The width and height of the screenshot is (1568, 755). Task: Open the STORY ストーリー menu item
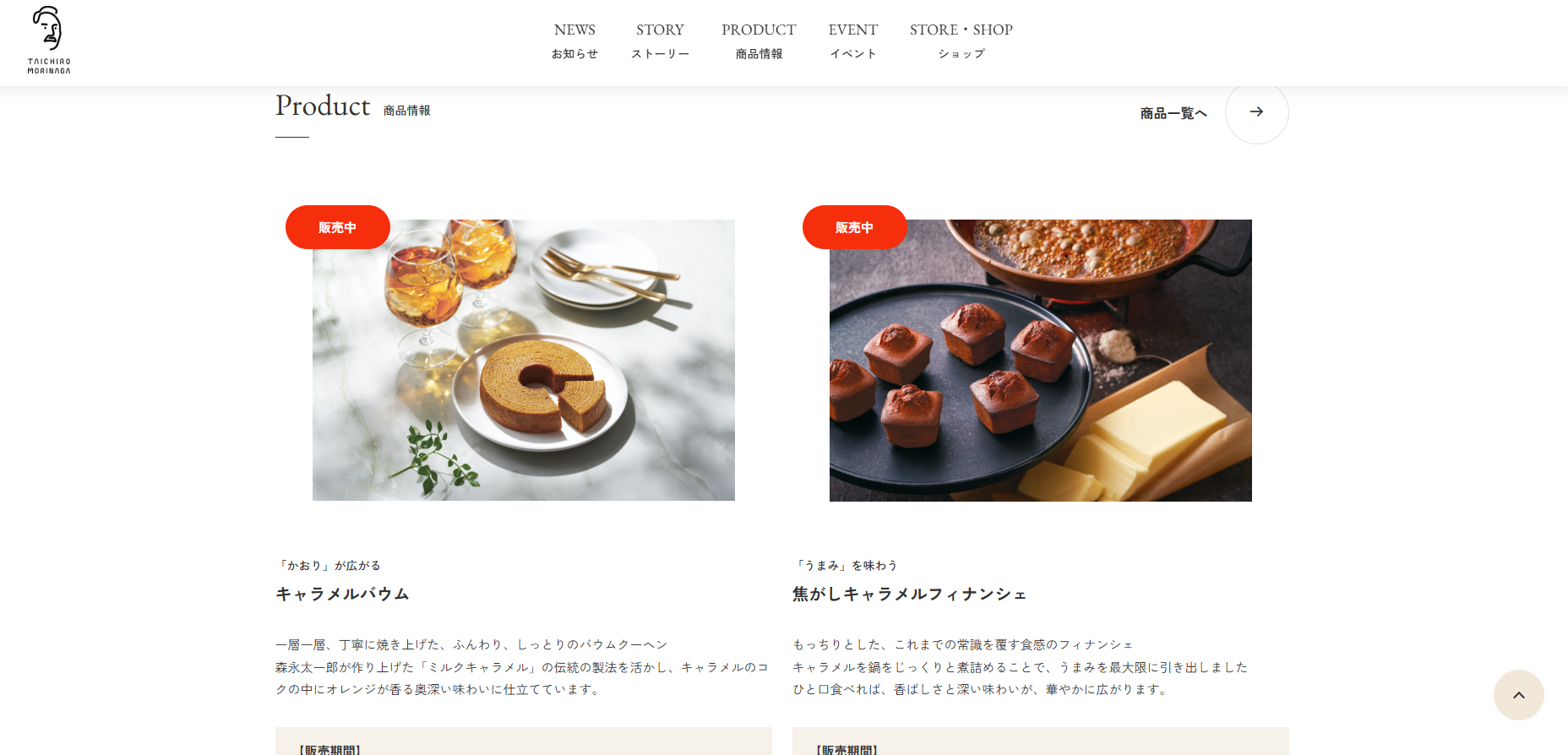coord(660,41)
